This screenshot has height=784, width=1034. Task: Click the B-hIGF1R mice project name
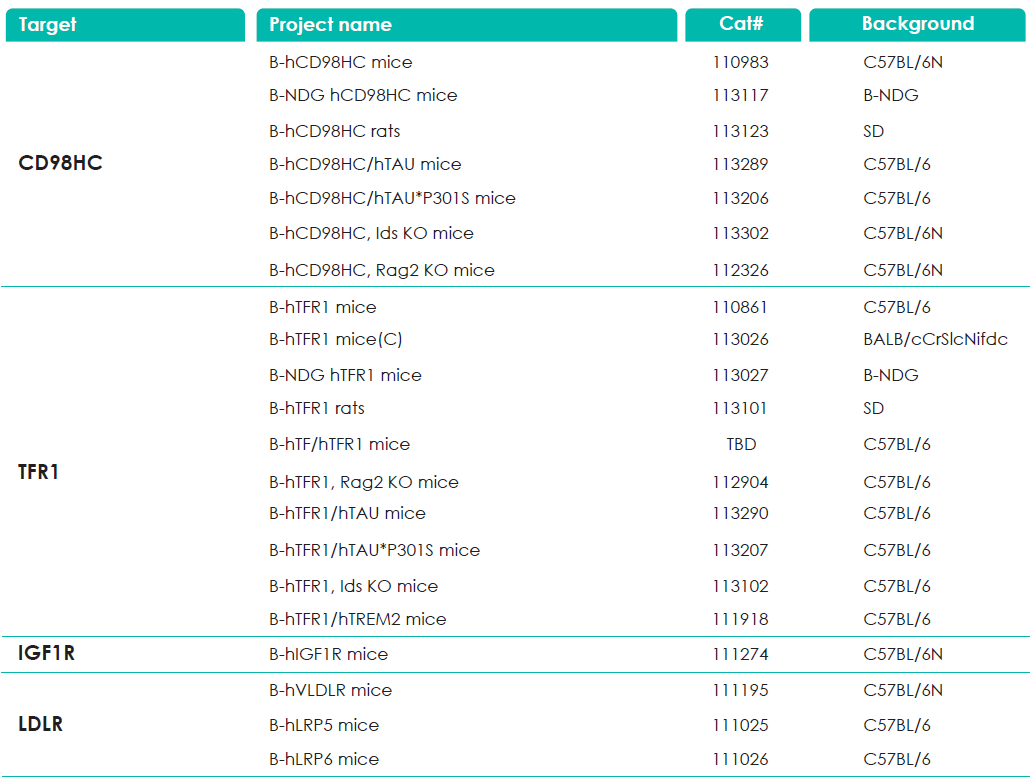(x=328, y=654)
